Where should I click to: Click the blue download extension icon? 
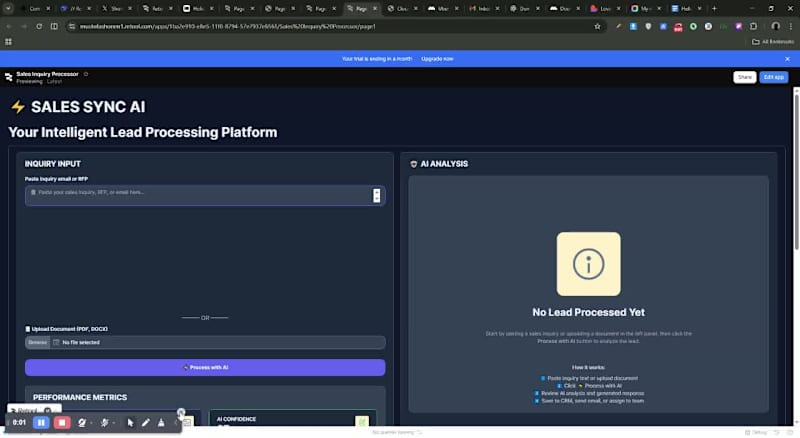[633, 26]
